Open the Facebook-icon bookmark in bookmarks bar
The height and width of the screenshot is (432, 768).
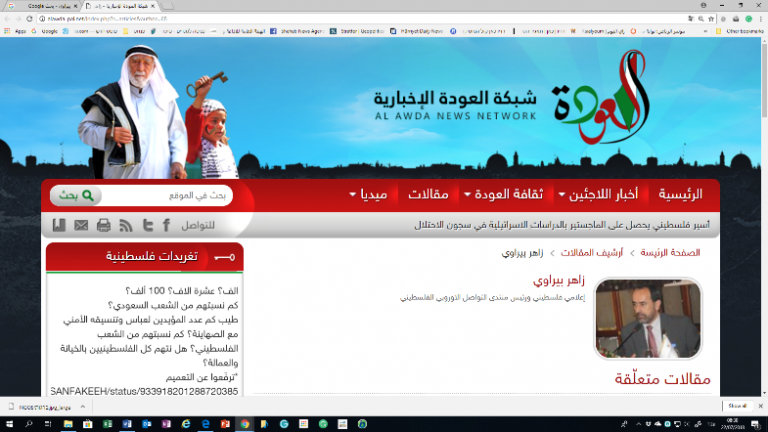click(x=297, y=31)
